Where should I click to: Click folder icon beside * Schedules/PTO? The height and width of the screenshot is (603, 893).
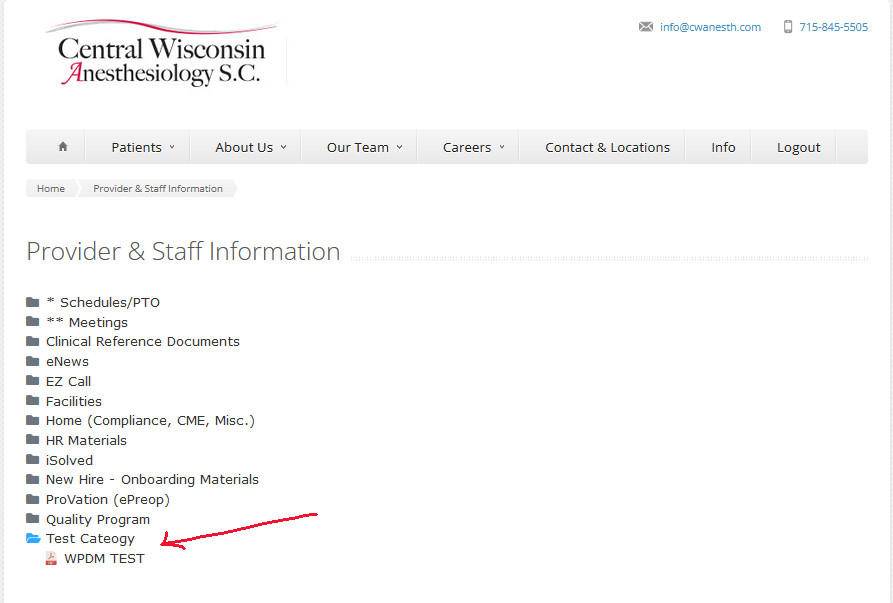click(32, 302)
